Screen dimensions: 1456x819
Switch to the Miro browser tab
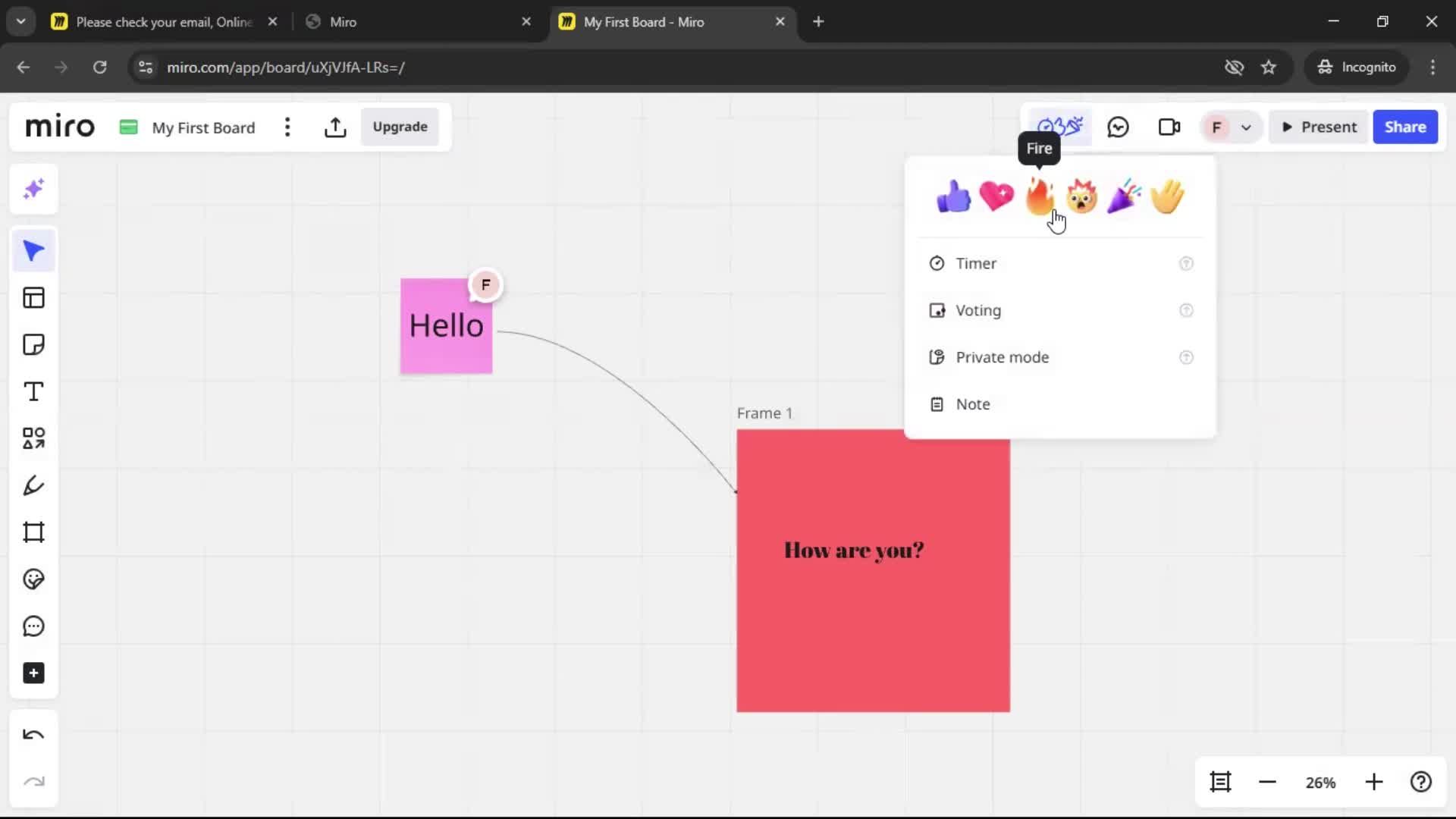(419, 22)
